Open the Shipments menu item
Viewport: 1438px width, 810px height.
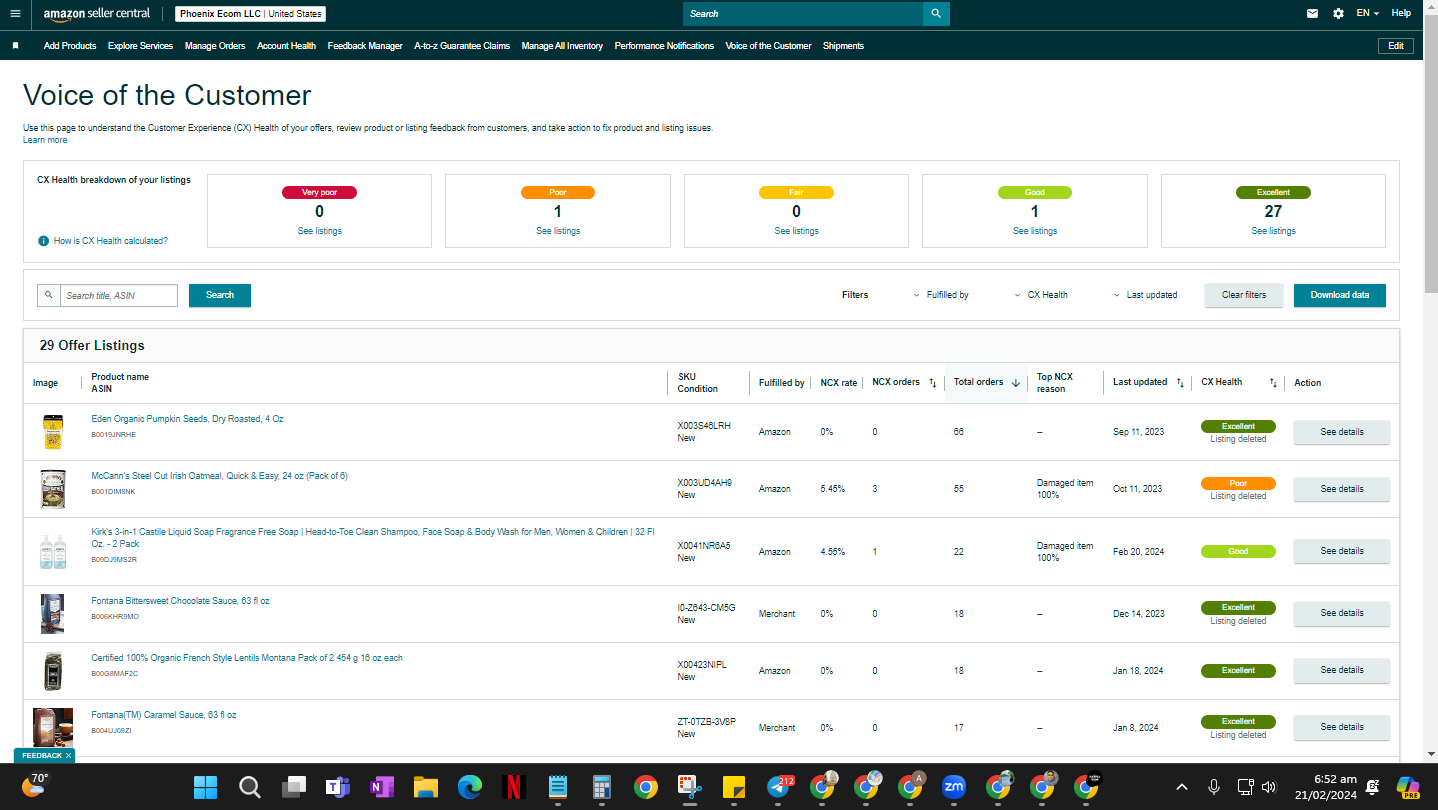843,46
